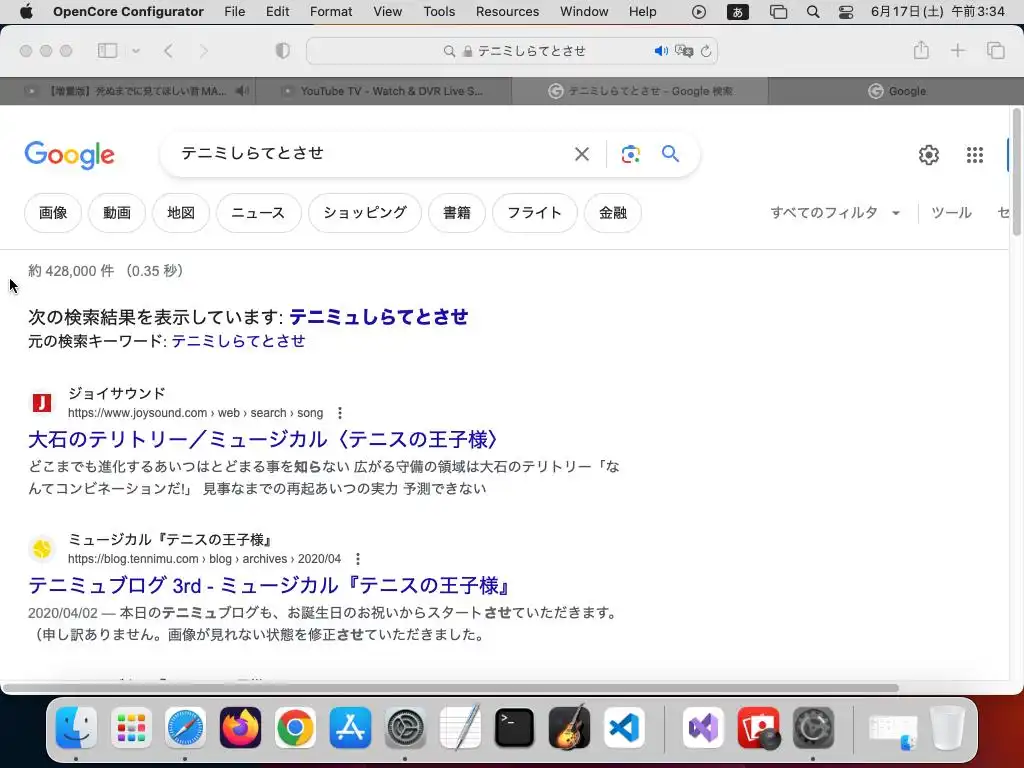The width and height of the screenshot is (1024, 768).
Task: Show tab overview in Safari
Action: pos(995,50)
